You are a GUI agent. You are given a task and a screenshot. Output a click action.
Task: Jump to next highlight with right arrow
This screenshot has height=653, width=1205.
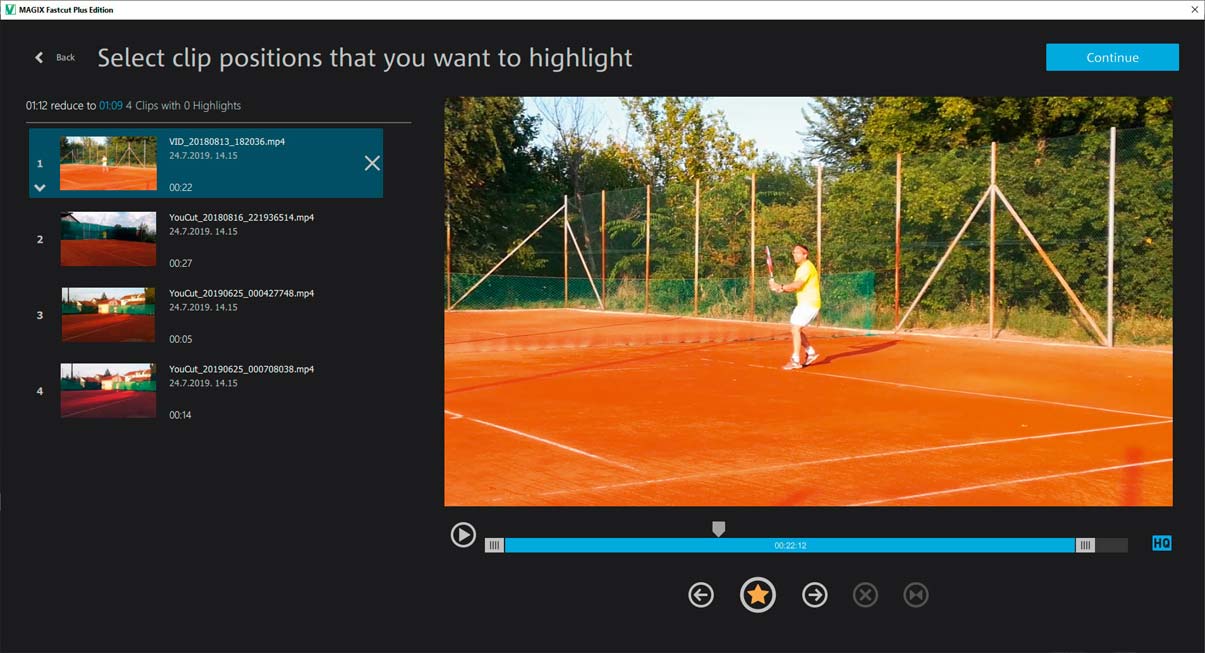point(815,595)
